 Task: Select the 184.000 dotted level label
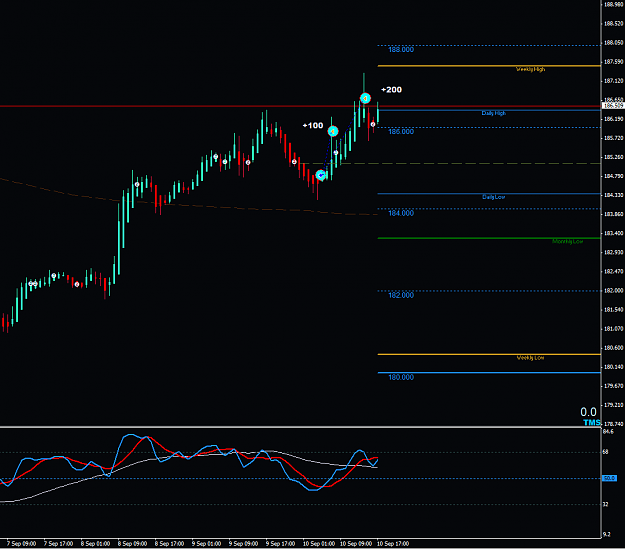(x=401, y=213)
